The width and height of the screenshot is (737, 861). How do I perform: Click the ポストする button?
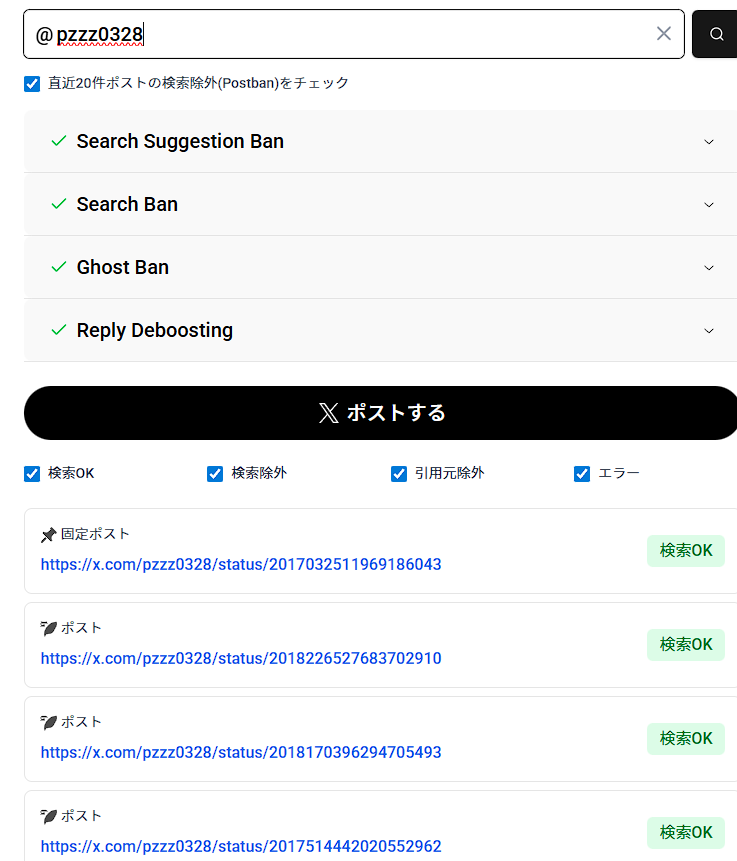tap(381, 413)
